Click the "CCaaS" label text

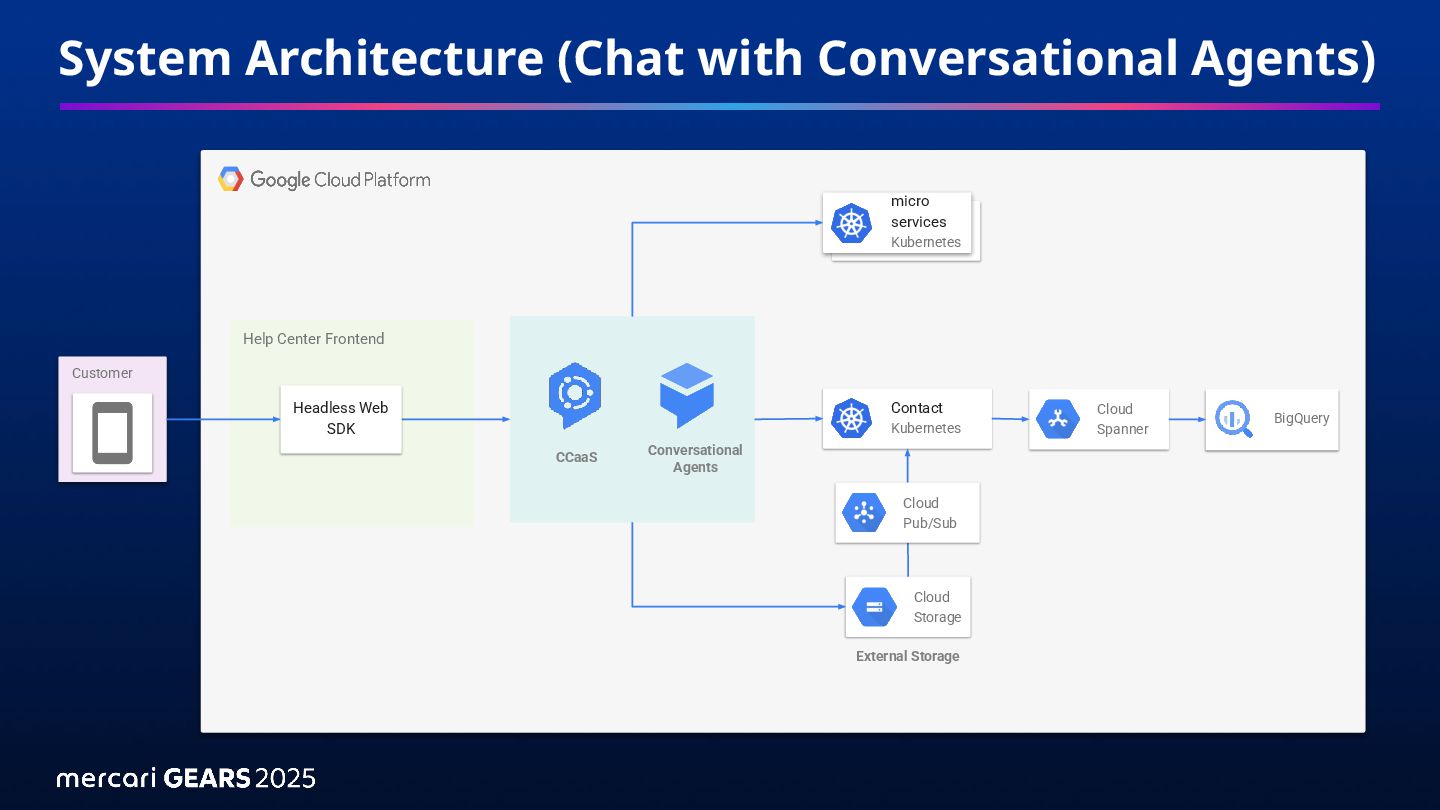tap(577, 457)
